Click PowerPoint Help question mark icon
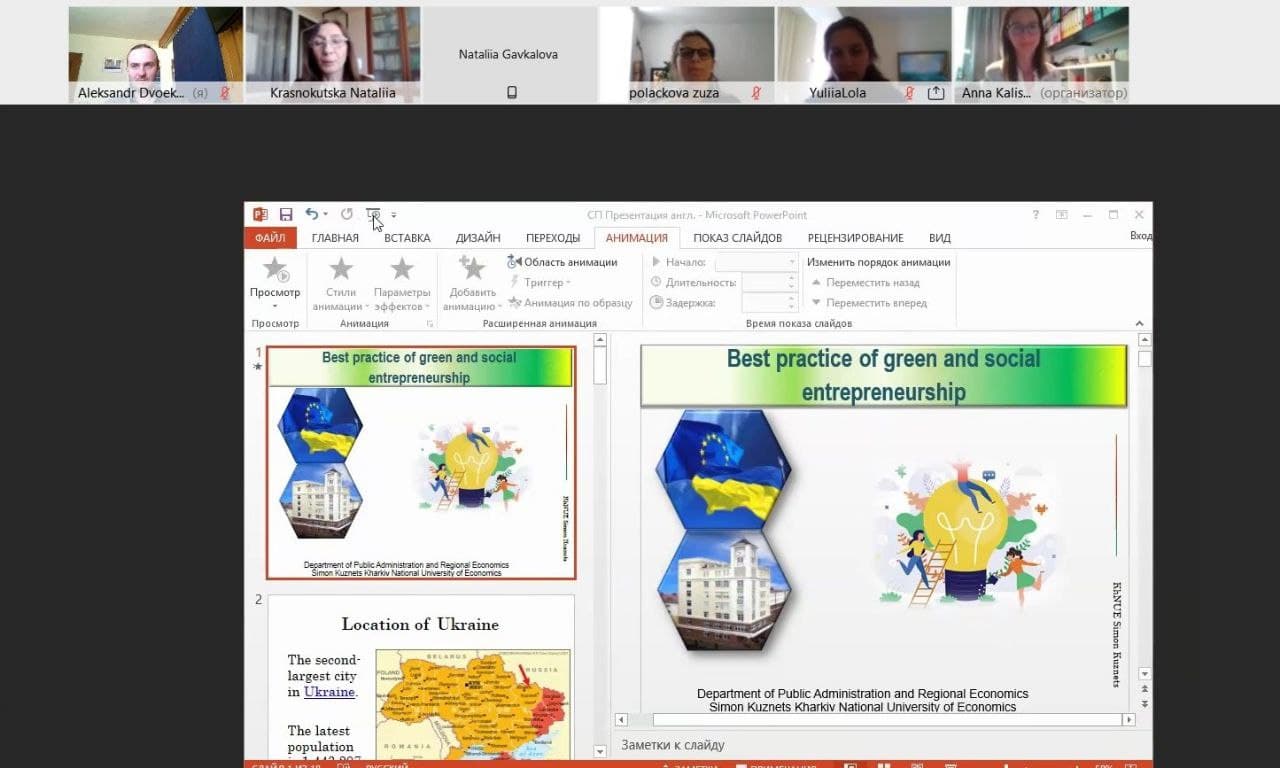 click(1035, 215)
